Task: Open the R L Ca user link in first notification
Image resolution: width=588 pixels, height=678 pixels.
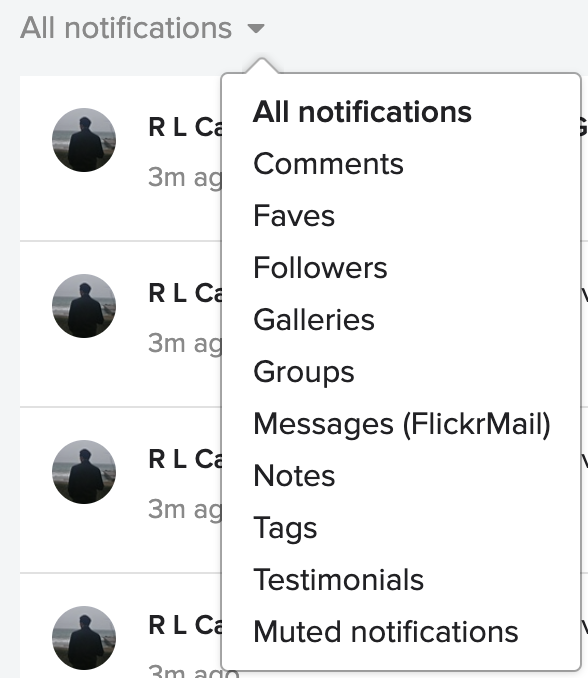Action: (185, 127)
